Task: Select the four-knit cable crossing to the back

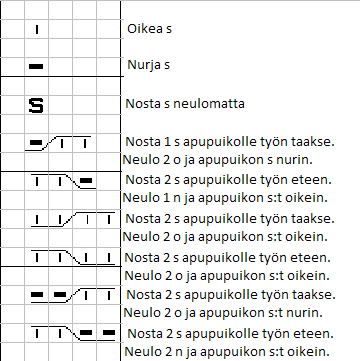Action: click(x=73, y=219)
